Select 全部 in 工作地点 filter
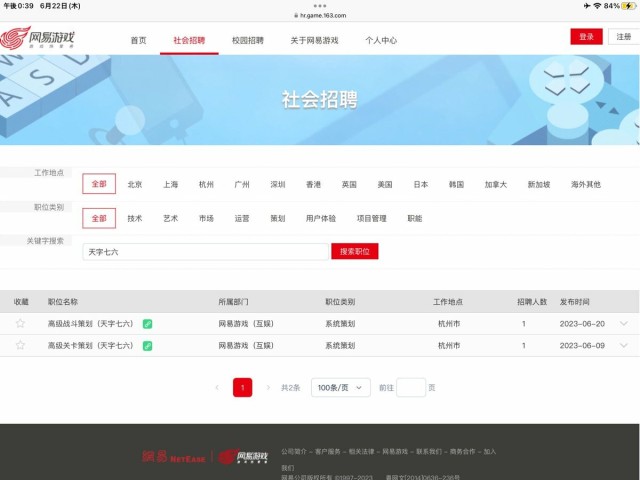Image resolution: width=640 pixels, height=480 pixels. point(99,184)
